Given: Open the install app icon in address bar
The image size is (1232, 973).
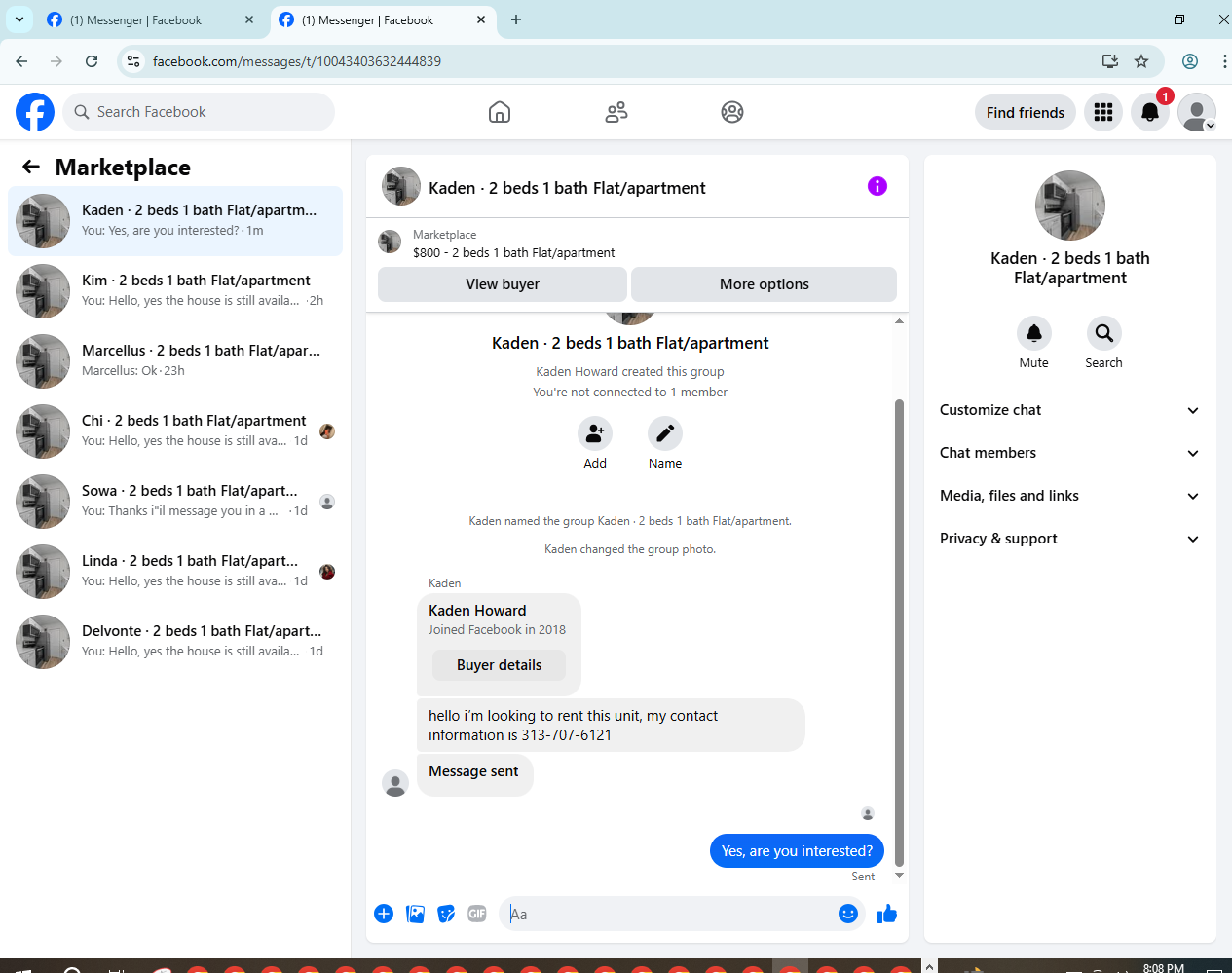Looking at the screenshot, I should click(1109, 61).
